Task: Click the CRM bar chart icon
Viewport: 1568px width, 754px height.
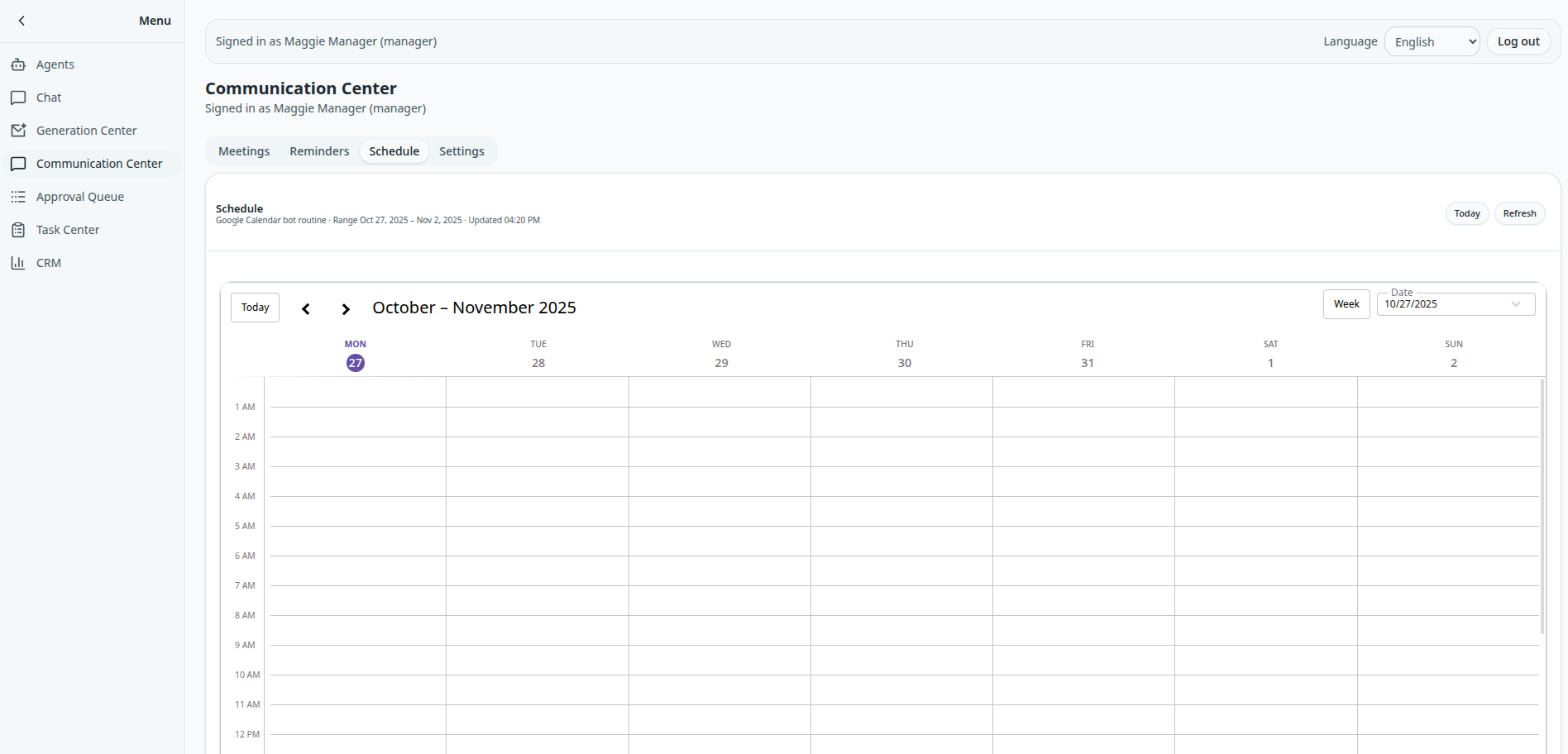Action: click(18, 263)
